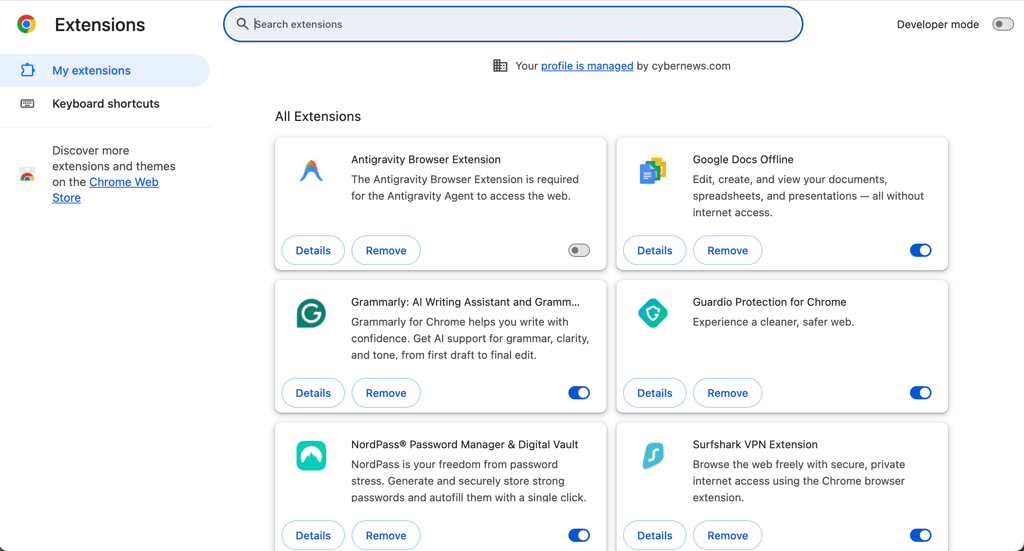Enable the Antigravity Browser Extension
This screenshot has width=1024, height=551.
579,250
